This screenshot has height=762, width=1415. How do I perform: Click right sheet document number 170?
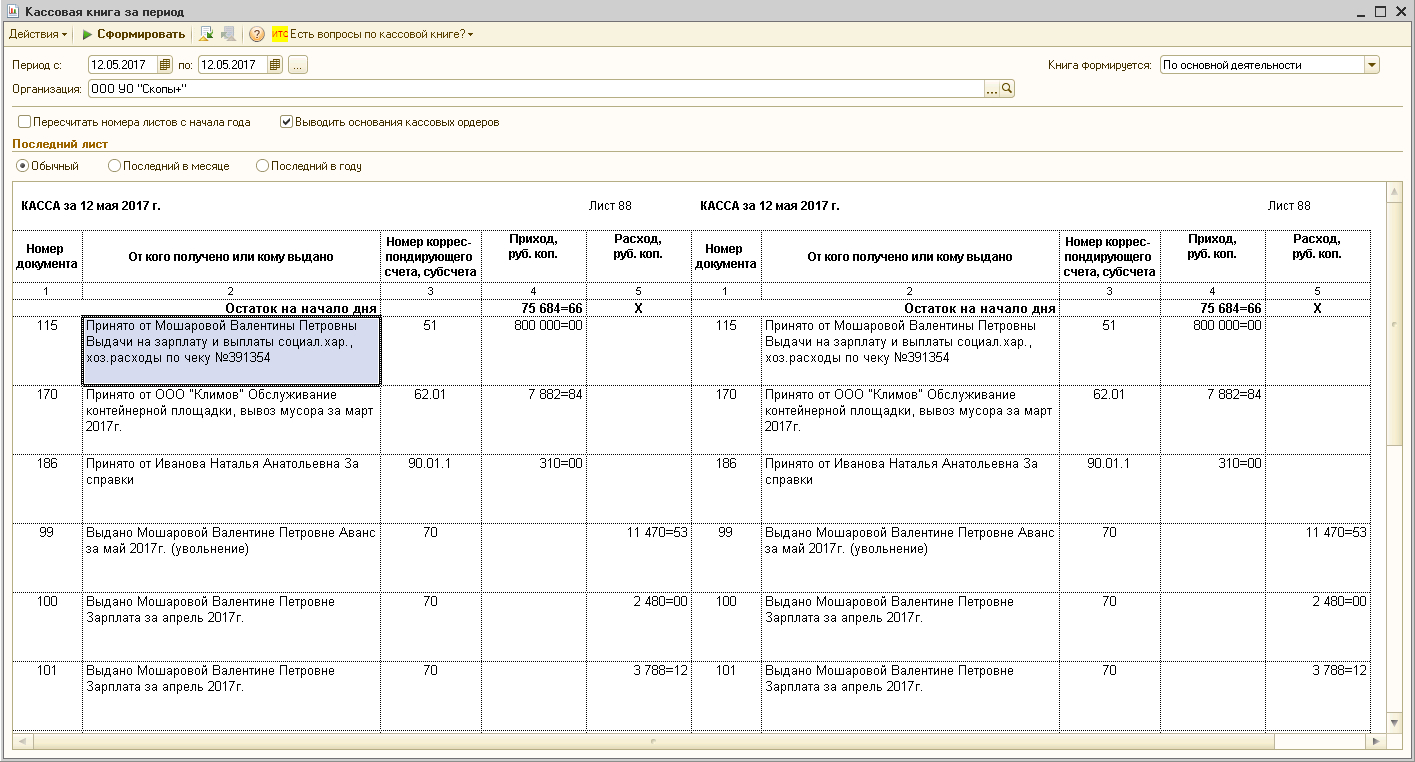pyautogui.click(x=726, y=394)
